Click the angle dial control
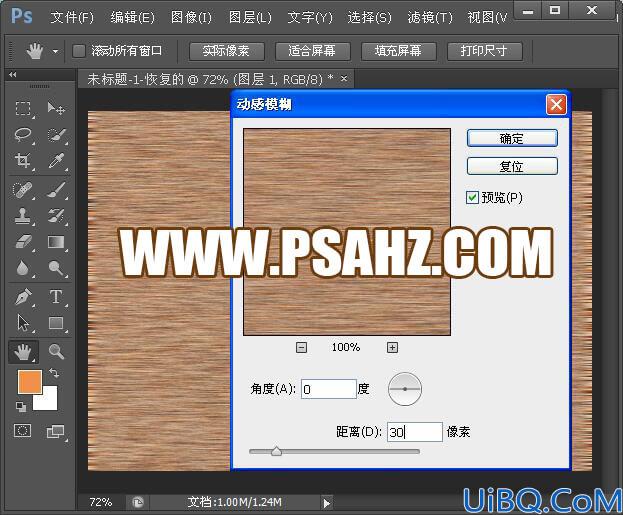This screenshot has height=515, width=623. point(404,389)
